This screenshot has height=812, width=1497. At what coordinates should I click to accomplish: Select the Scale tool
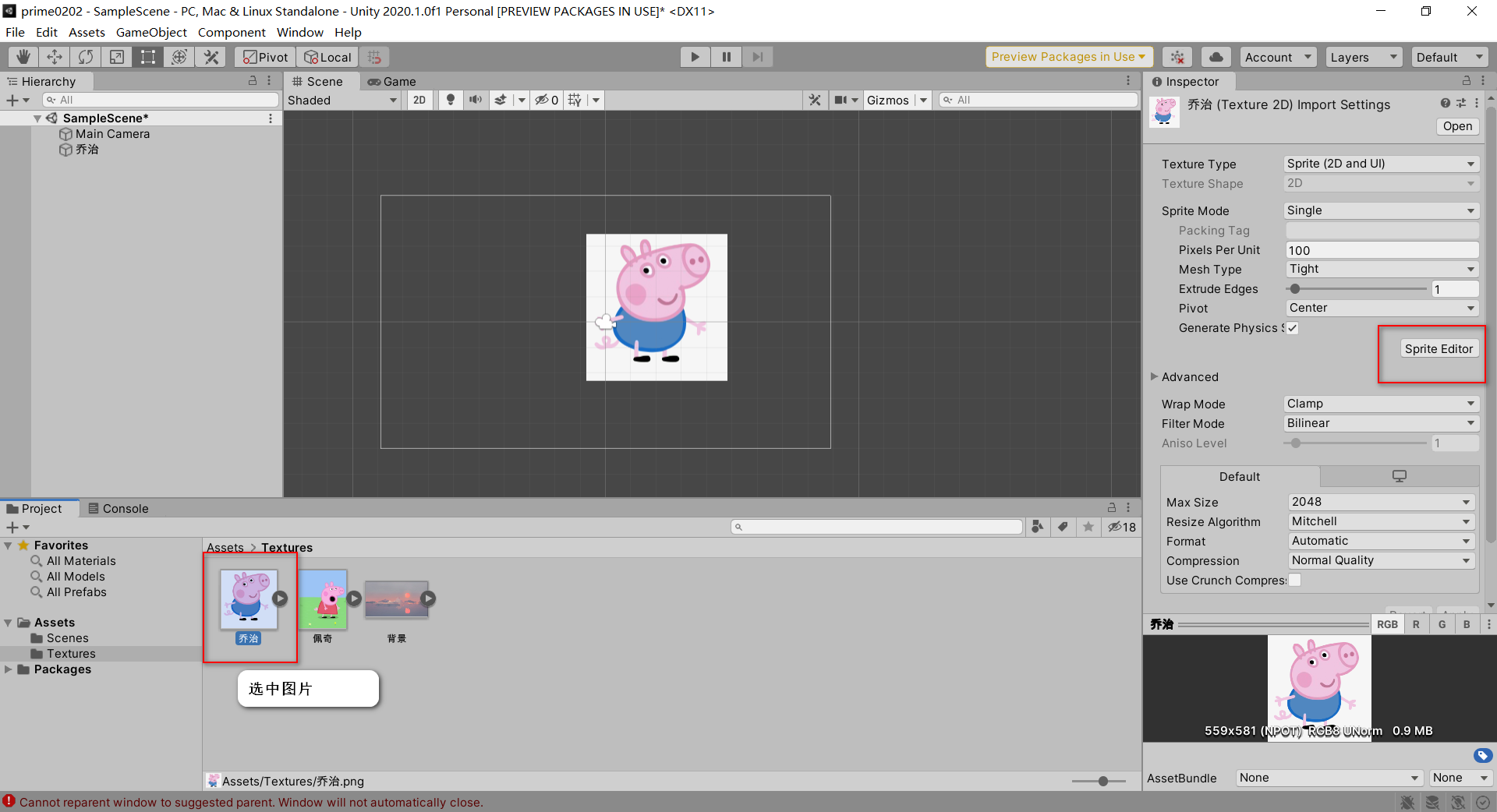[x=117, y=57]
